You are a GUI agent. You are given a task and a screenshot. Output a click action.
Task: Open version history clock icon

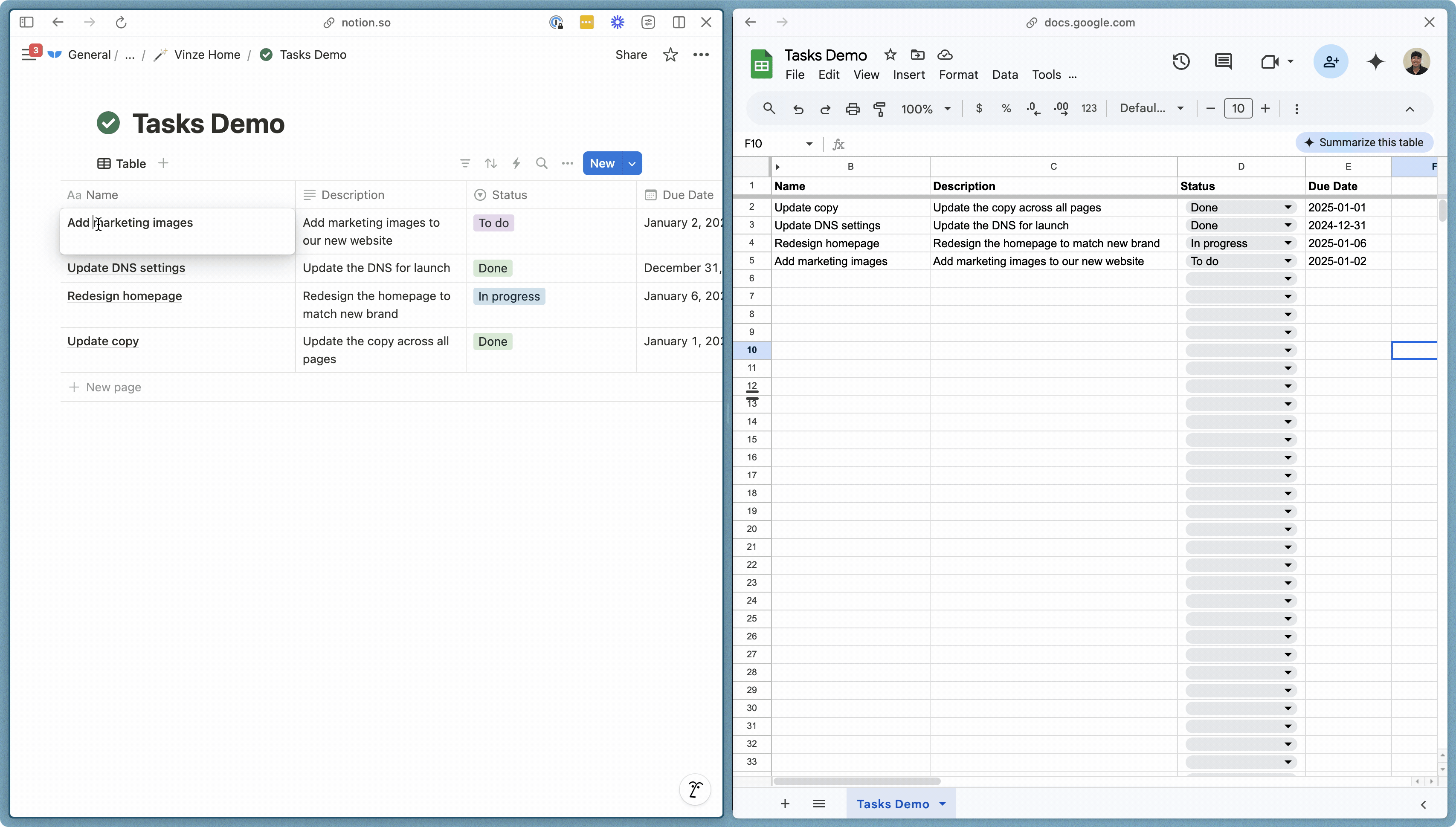tap(1181, 61)
